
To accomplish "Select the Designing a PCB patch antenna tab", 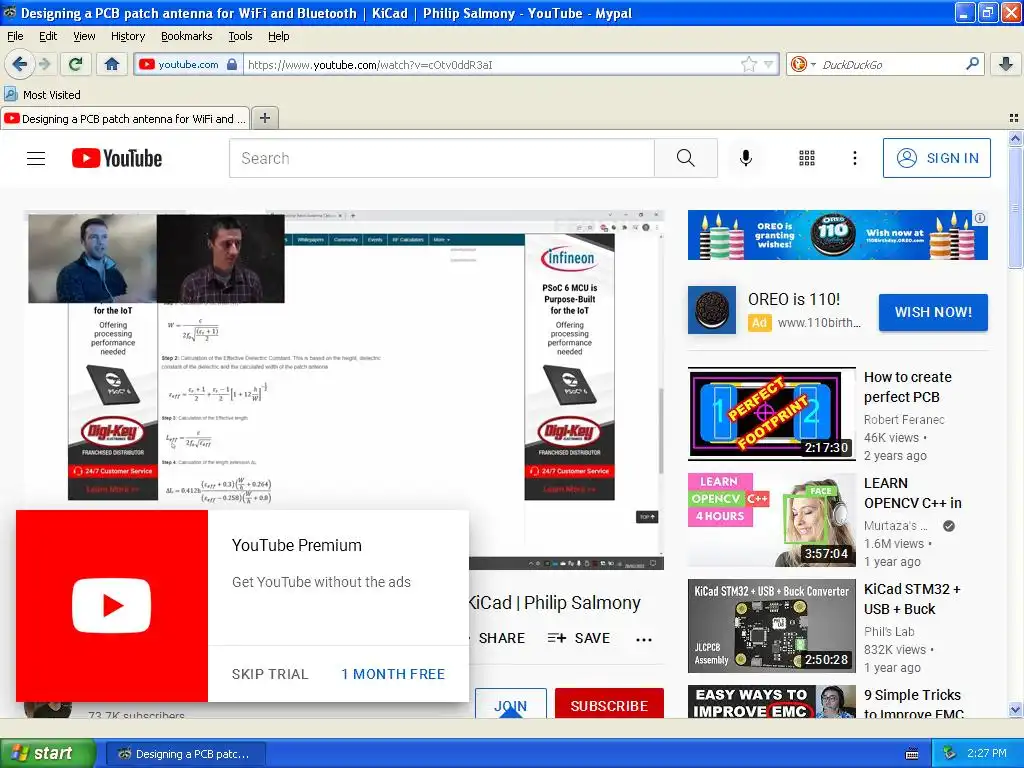I will coord(125,118).
